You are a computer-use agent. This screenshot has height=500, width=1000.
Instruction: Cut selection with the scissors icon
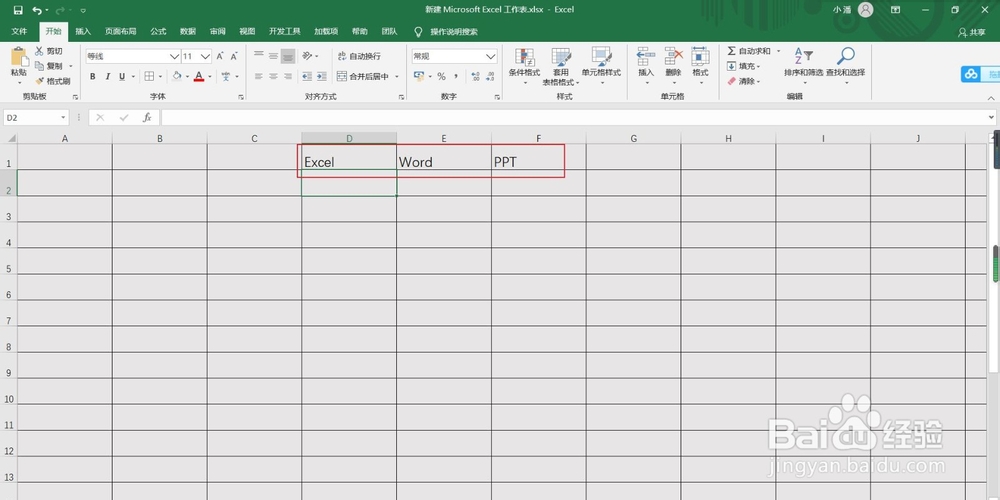click(39, 51)
